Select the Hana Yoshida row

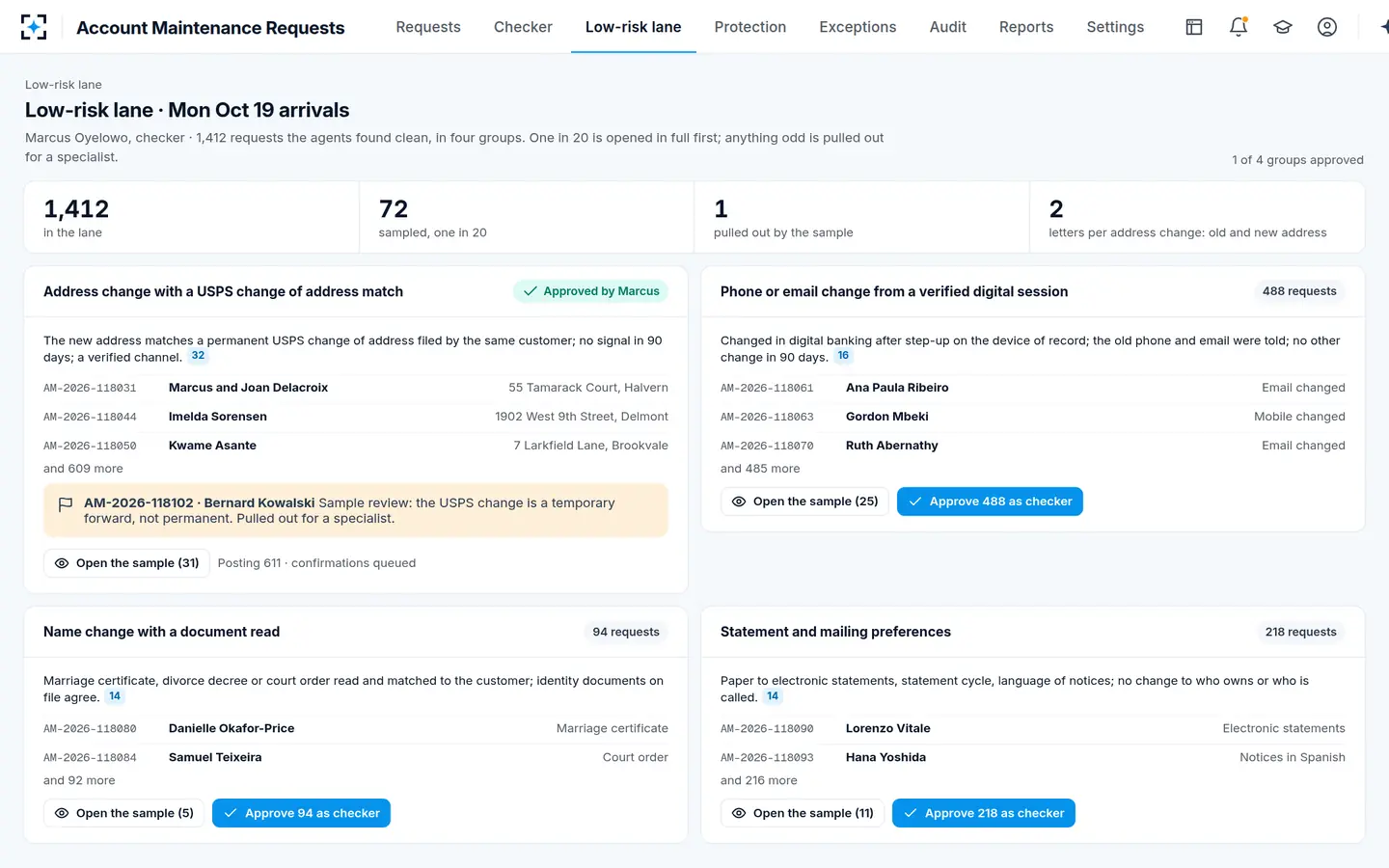click(x=1033, y=757)
